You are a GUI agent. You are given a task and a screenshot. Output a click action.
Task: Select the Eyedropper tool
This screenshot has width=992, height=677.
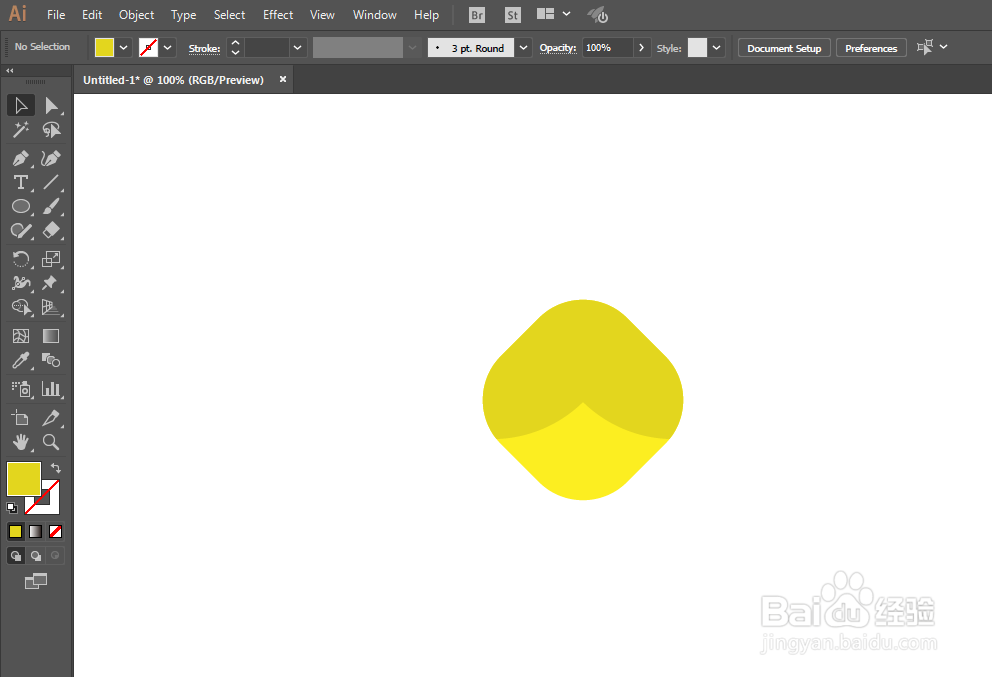pos(21,361)
